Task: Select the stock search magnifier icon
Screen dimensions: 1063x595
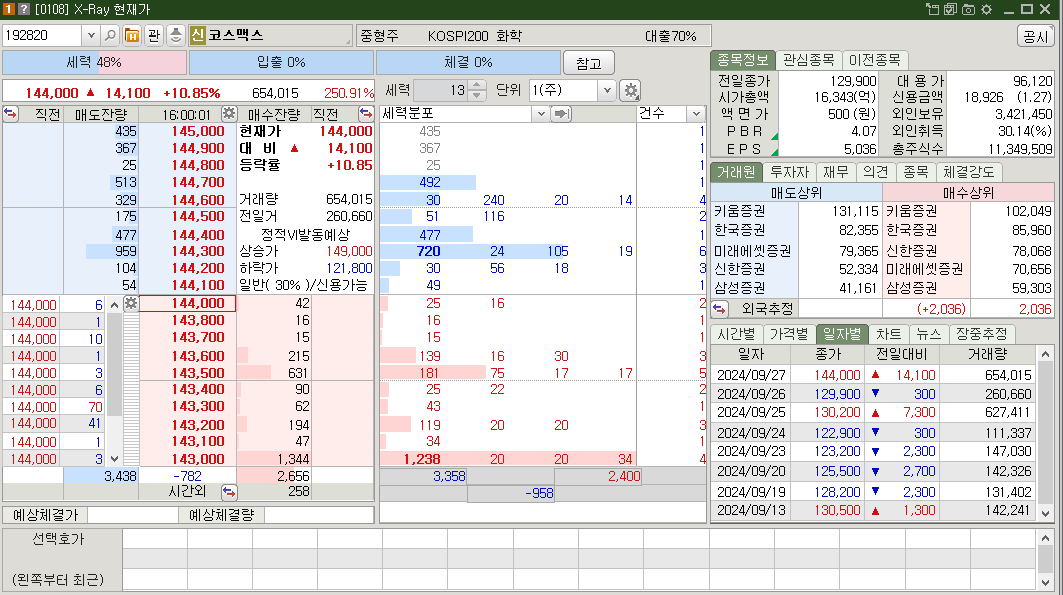Action: point(110,34)
